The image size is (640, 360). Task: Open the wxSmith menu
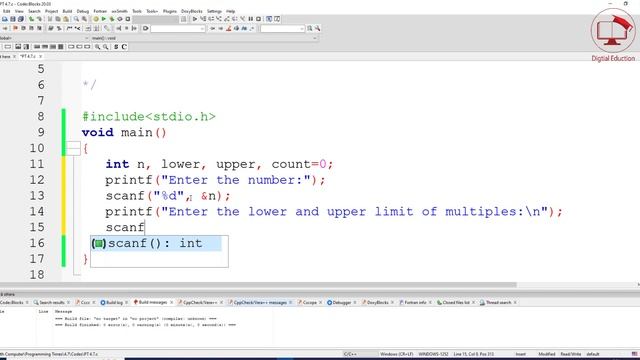tap(119, 11)
